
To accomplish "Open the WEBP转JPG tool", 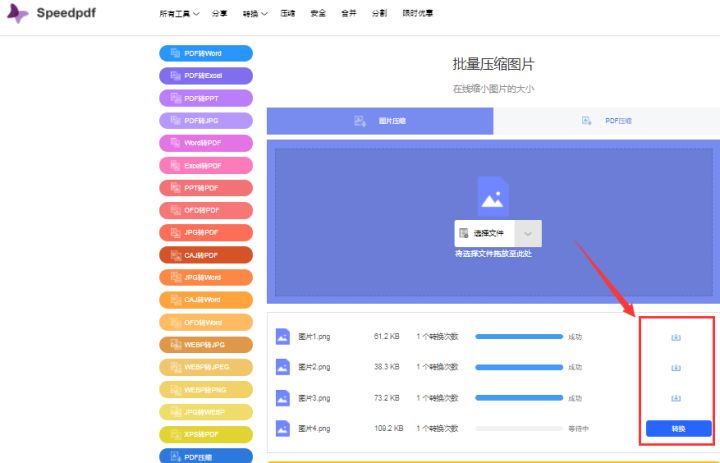I will coord(206,344).
